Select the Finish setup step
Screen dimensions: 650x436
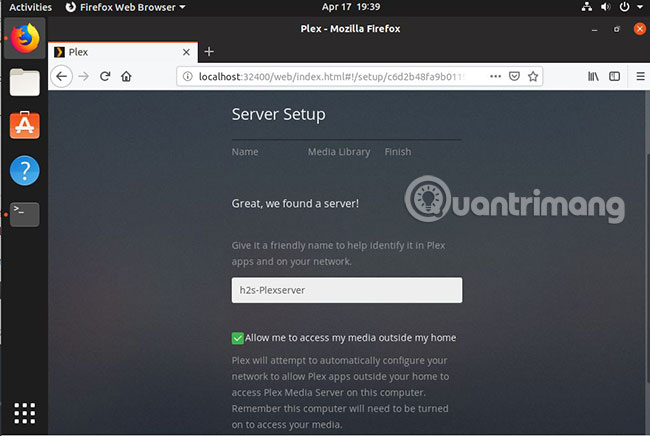point(398,152)
